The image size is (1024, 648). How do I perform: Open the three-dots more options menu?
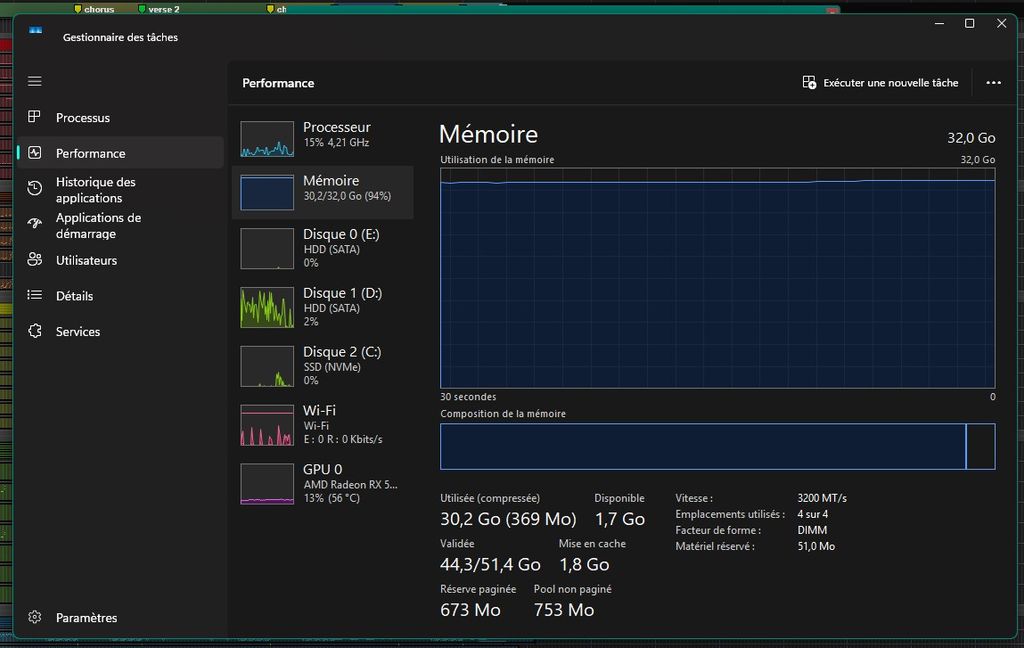(x=993, y=83)
